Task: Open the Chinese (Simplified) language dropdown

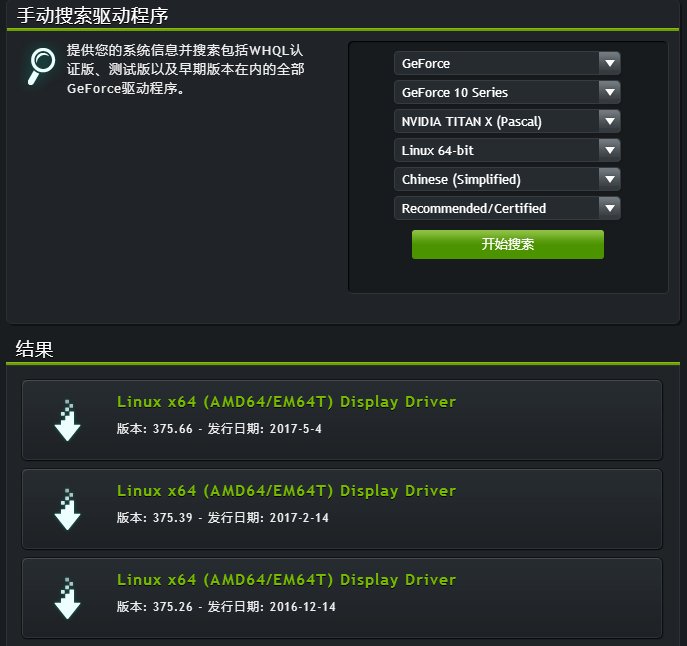Action: coord(507,179)
